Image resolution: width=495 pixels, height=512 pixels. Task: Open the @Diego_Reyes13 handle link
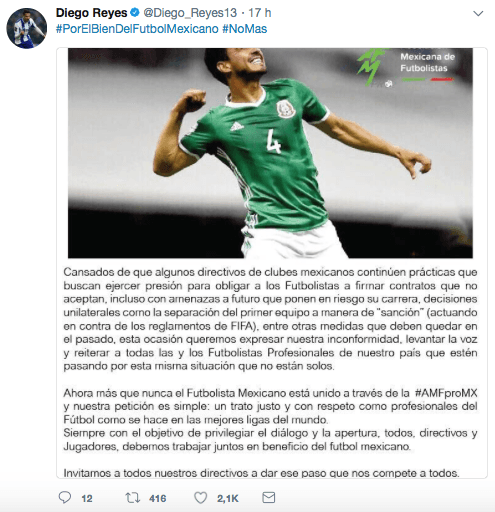click(190, 13)
